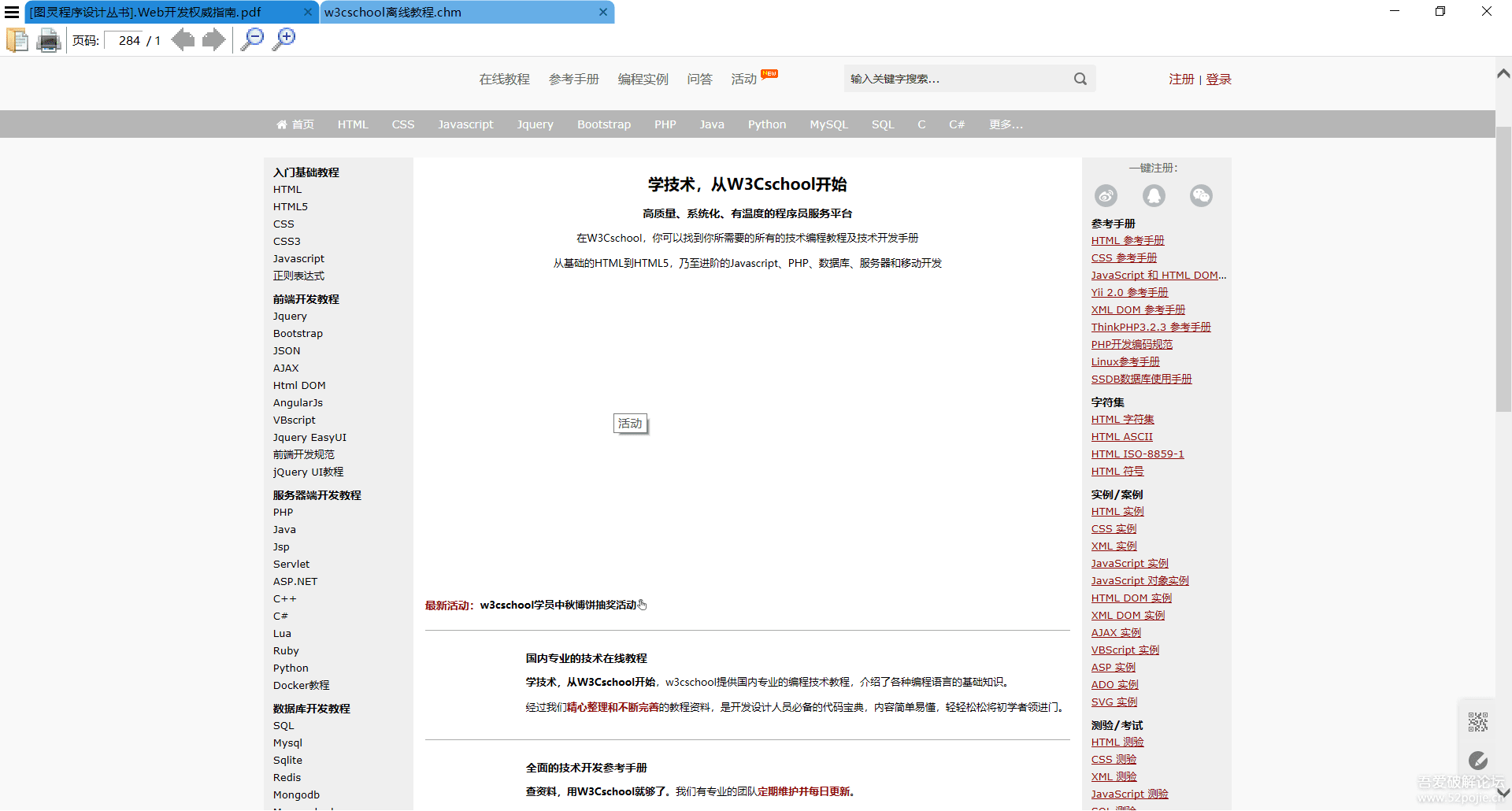
Task: Open CSS3 tutorial in sidebar
Action: 287,242
